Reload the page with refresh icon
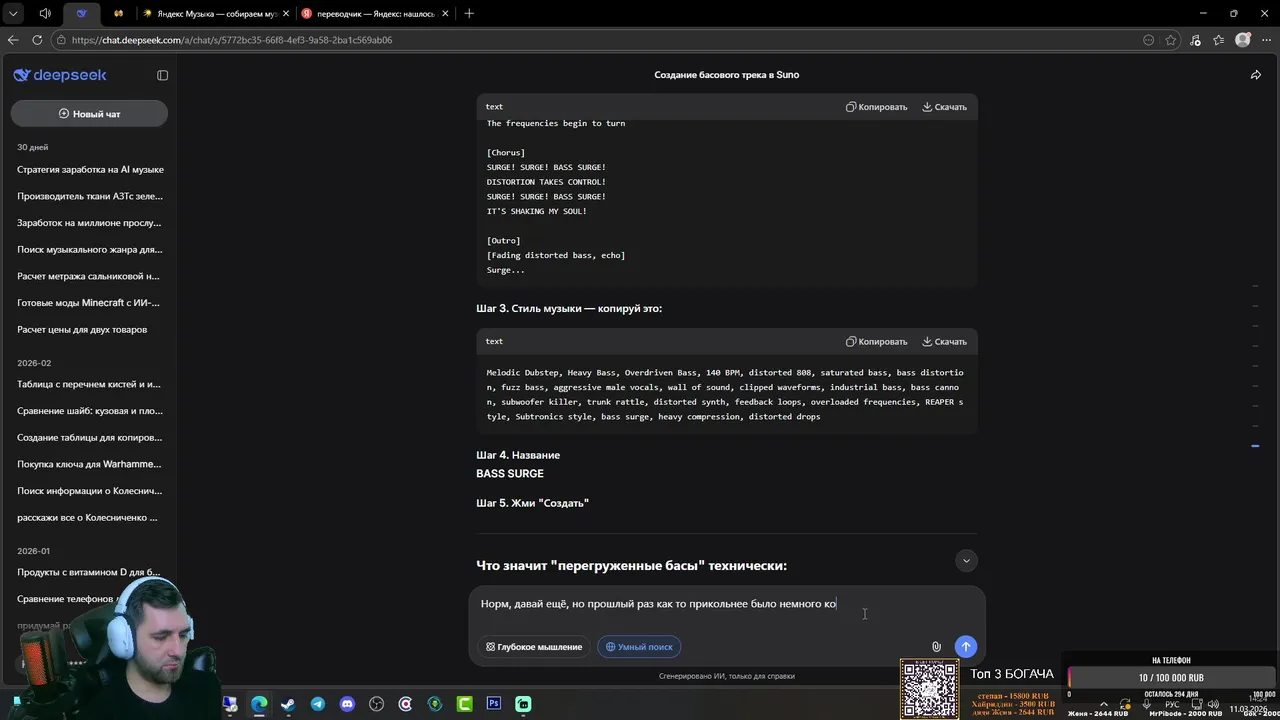This screenshot has width=1280, height=720. (x=37, y=40)
